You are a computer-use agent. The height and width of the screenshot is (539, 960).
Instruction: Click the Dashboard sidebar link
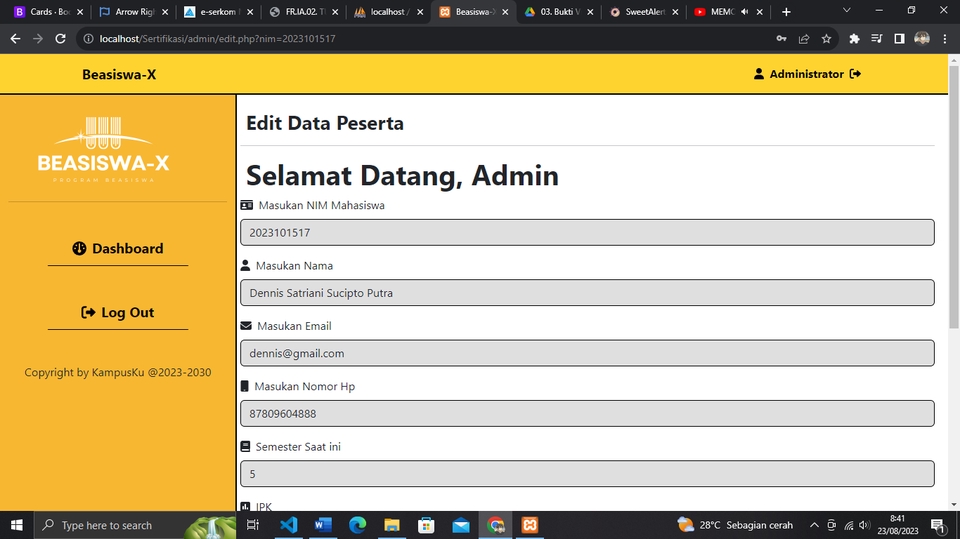click(118, 248)
